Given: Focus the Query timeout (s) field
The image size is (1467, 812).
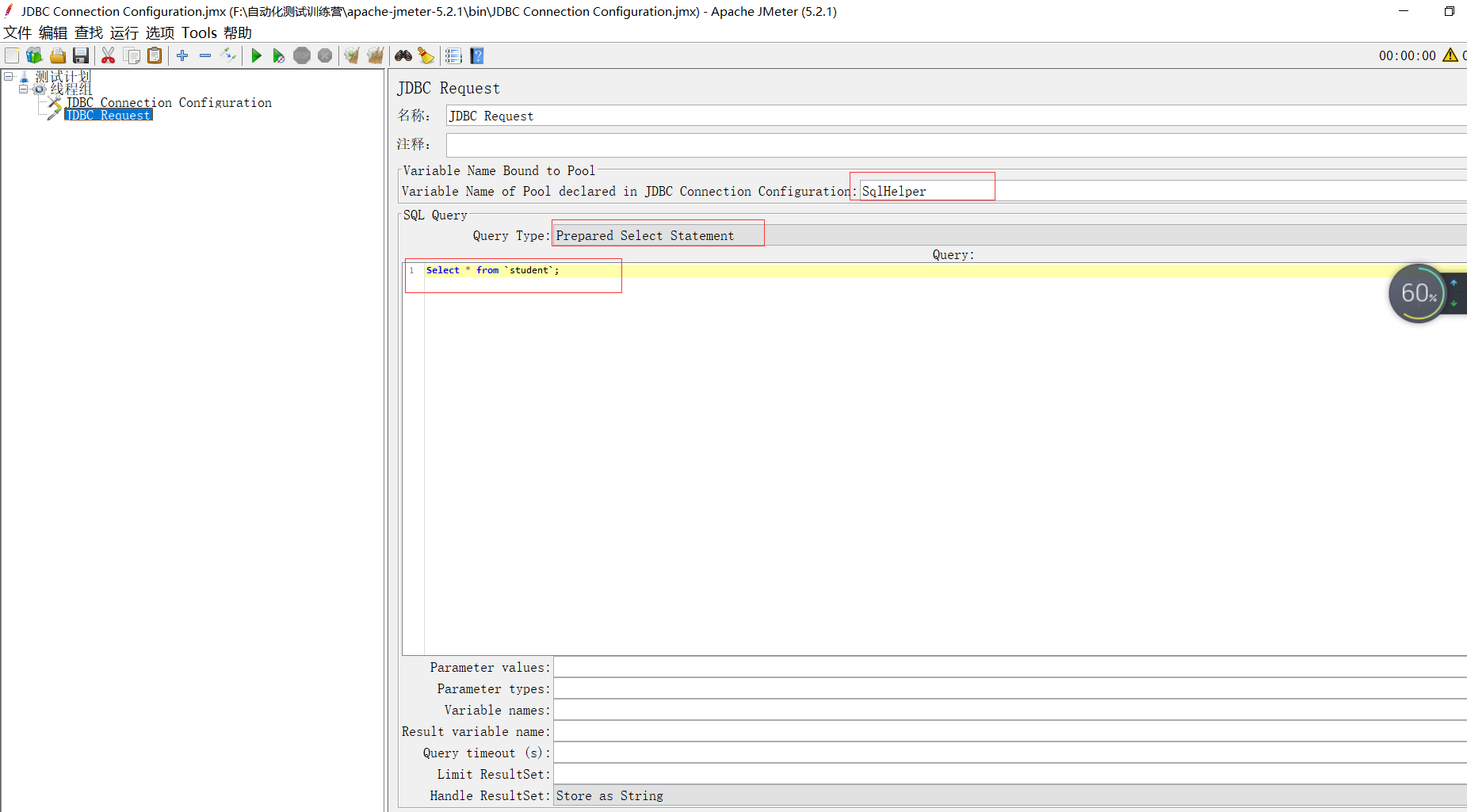Looking at the screenshot, I should 1010,753.
